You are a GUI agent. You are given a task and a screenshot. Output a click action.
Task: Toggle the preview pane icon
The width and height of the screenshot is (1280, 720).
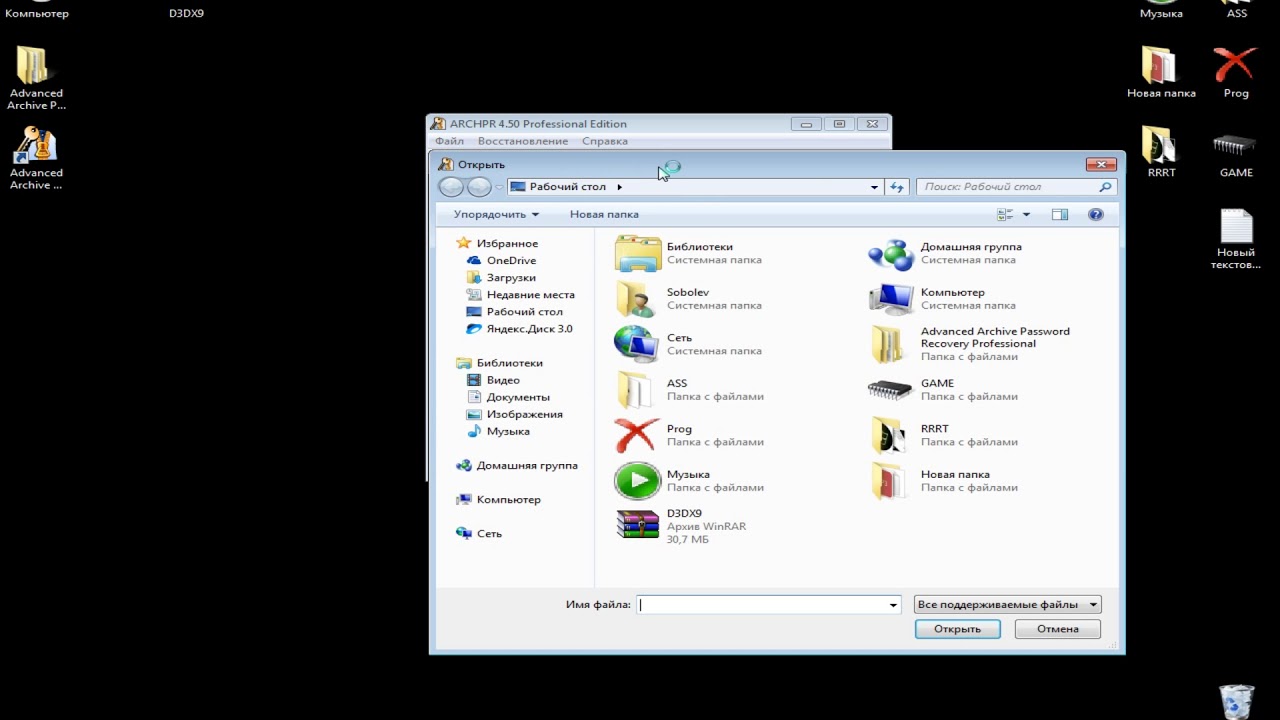coord(1060,214)
